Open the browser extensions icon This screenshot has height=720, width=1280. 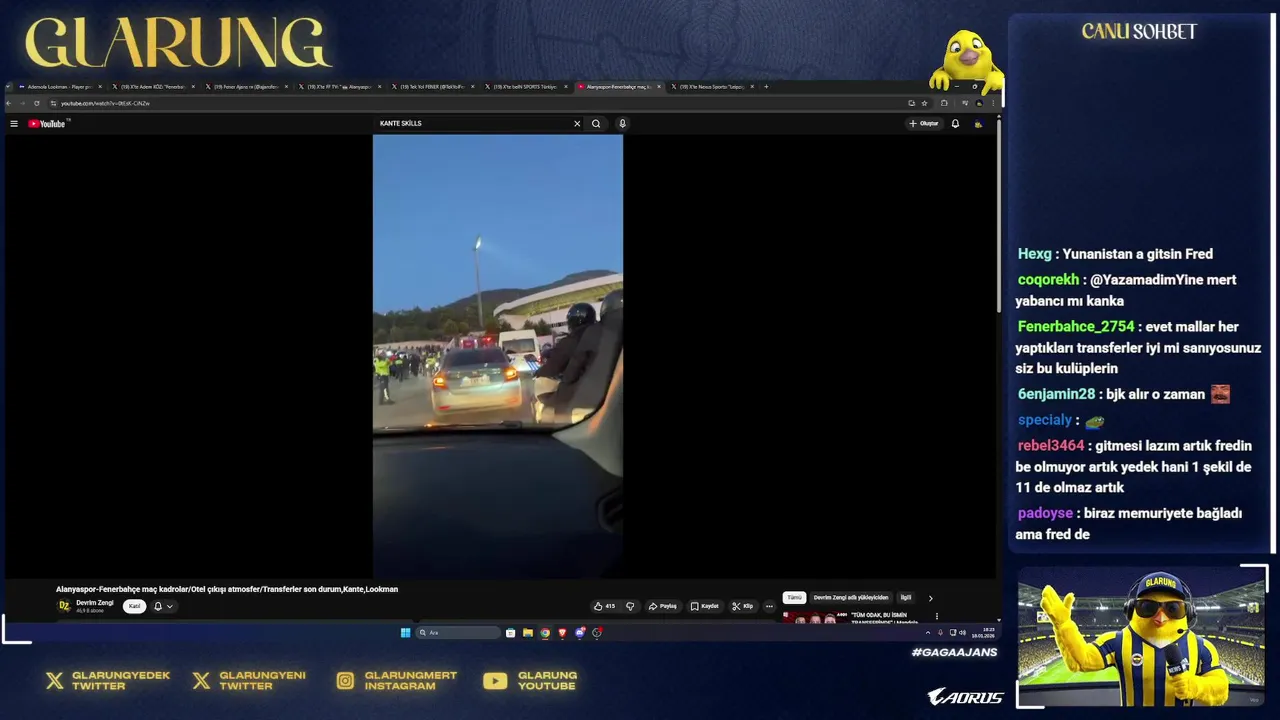coord(944,103)
